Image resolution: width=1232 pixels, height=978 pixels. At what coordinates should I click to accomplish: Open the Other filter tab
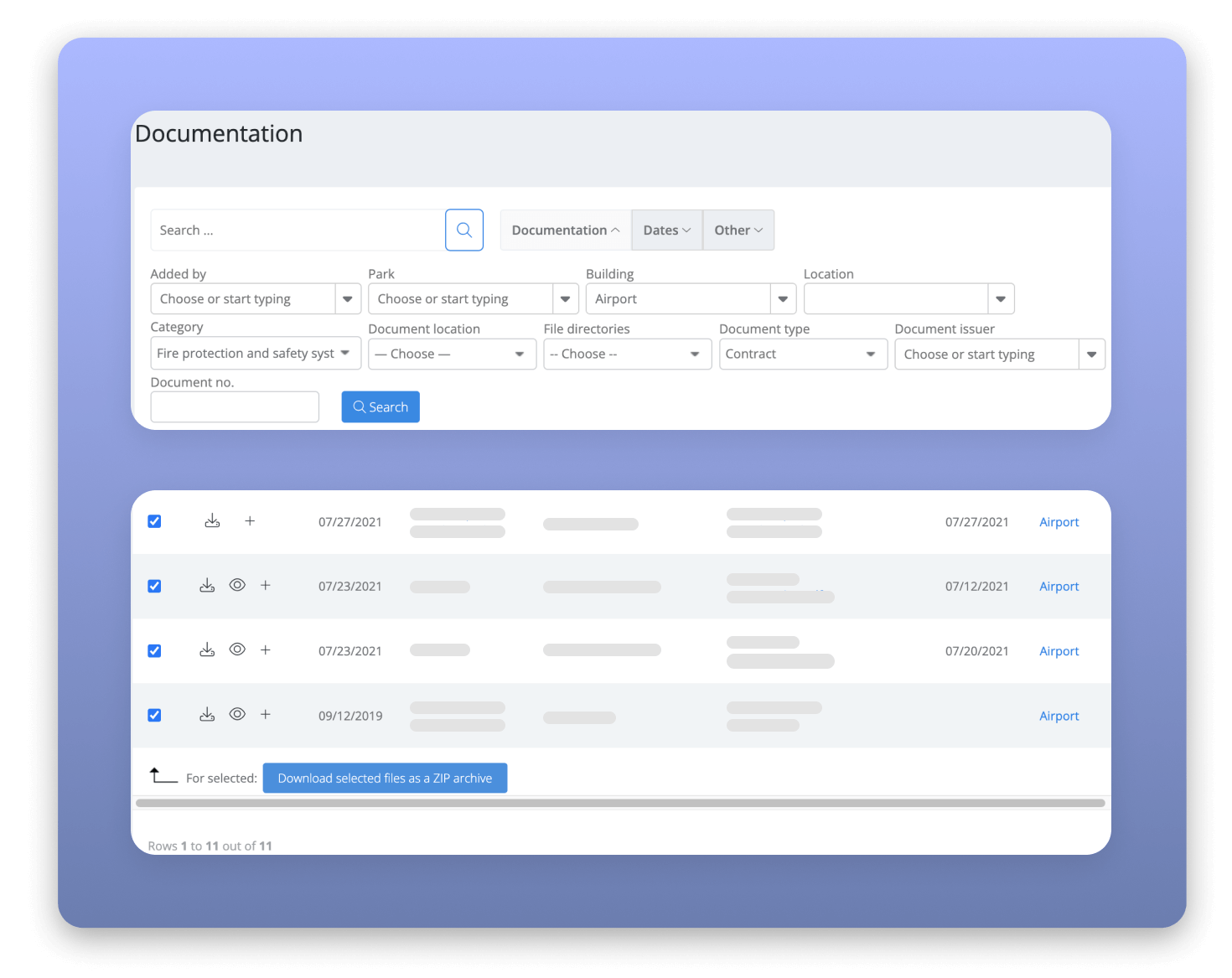(x=738, y=230)
